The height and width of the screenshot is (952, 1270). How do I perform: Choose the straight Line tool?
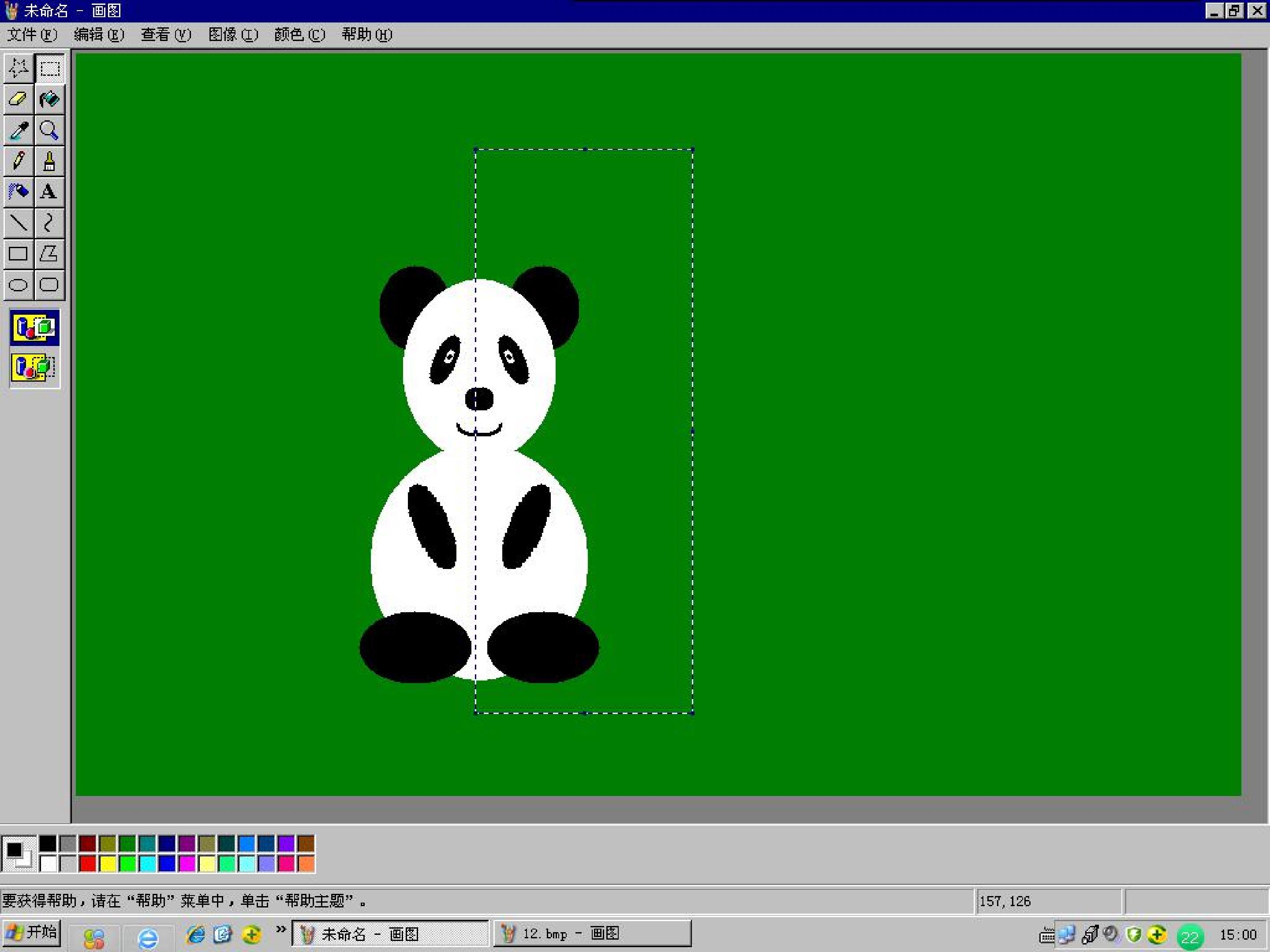[x=19, y=223]
